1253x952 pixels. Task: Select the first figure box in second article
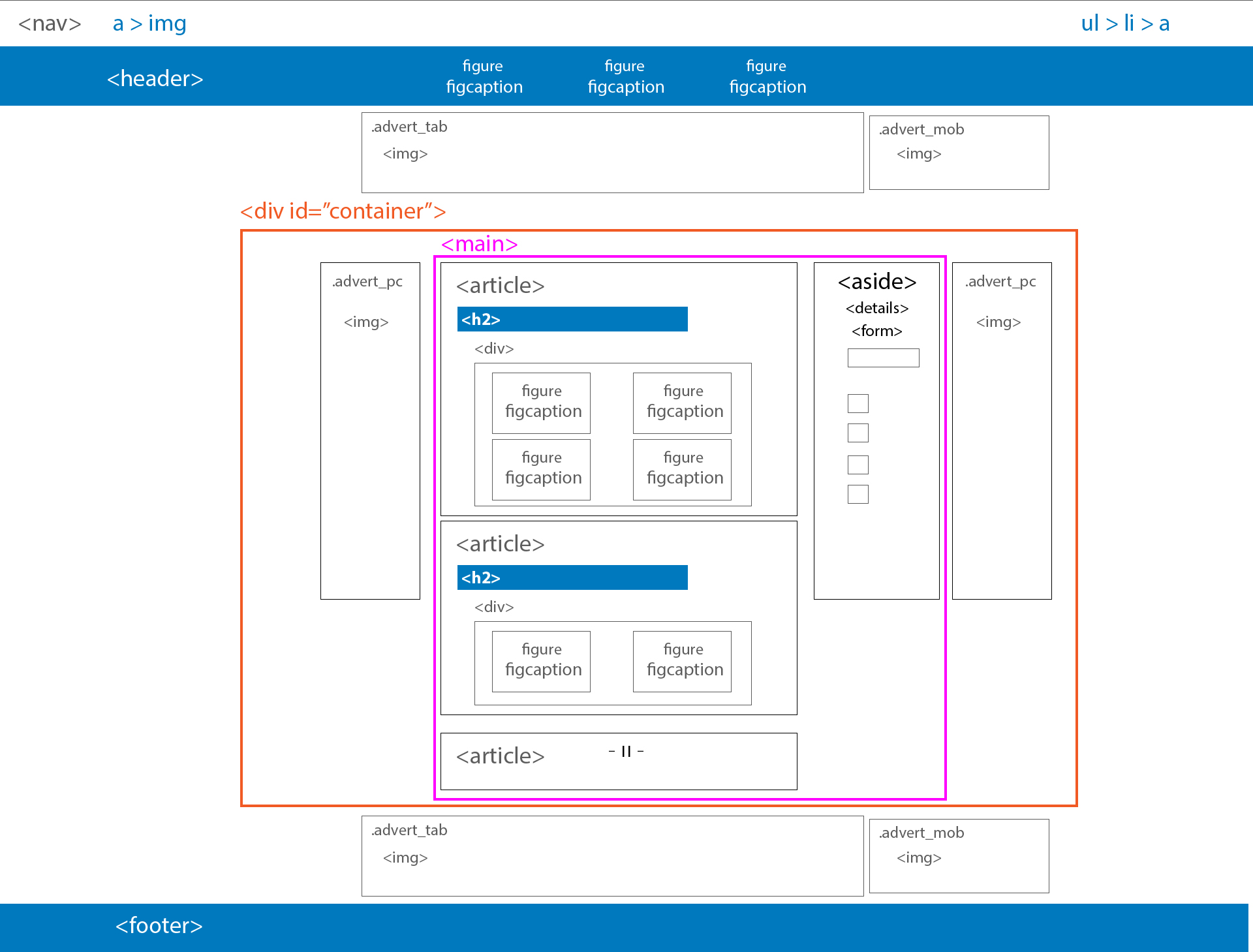(x=541, y=662)
